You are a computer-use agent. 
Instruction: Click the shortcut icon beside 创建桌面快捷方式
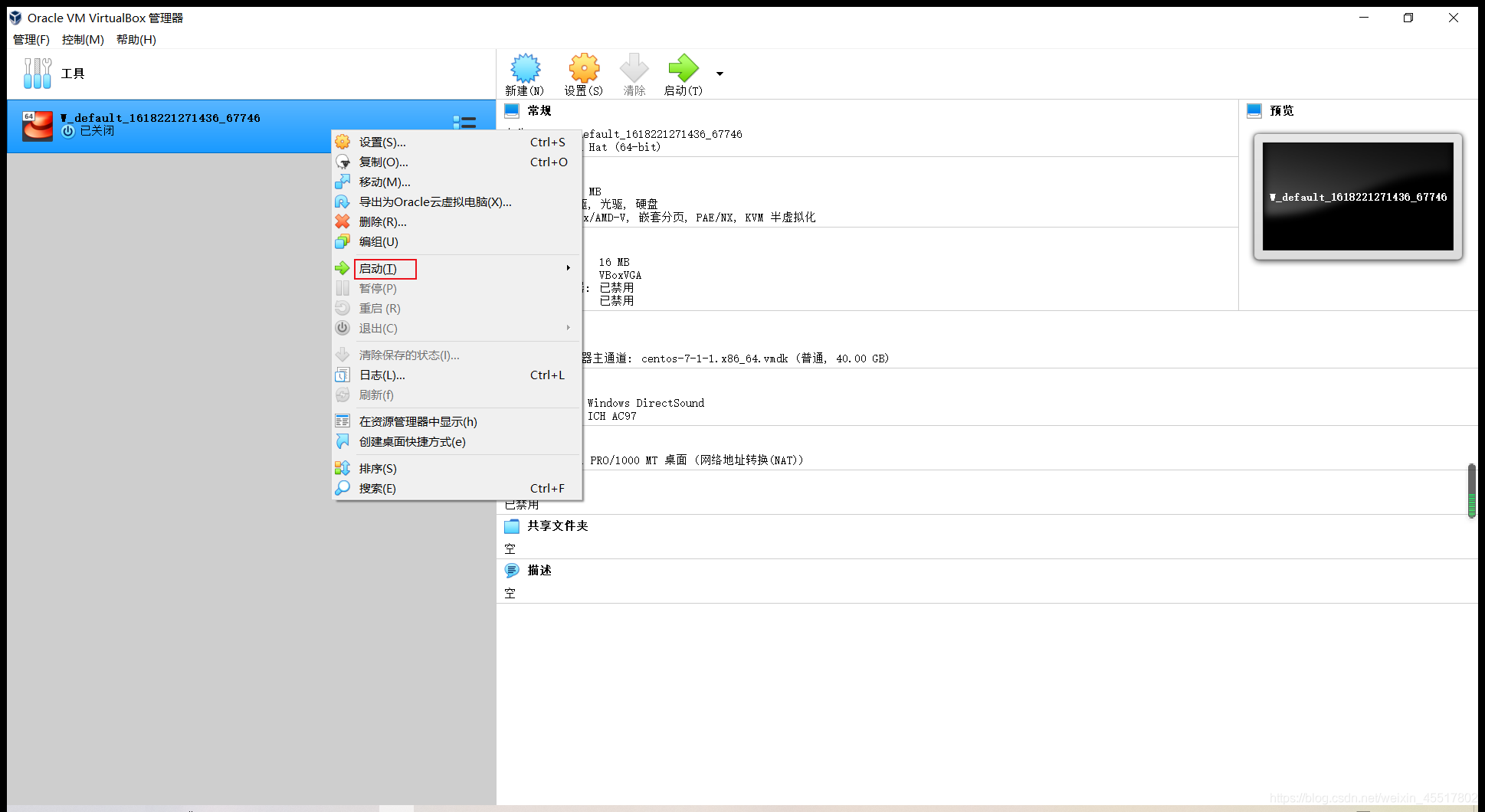(343, 441)
